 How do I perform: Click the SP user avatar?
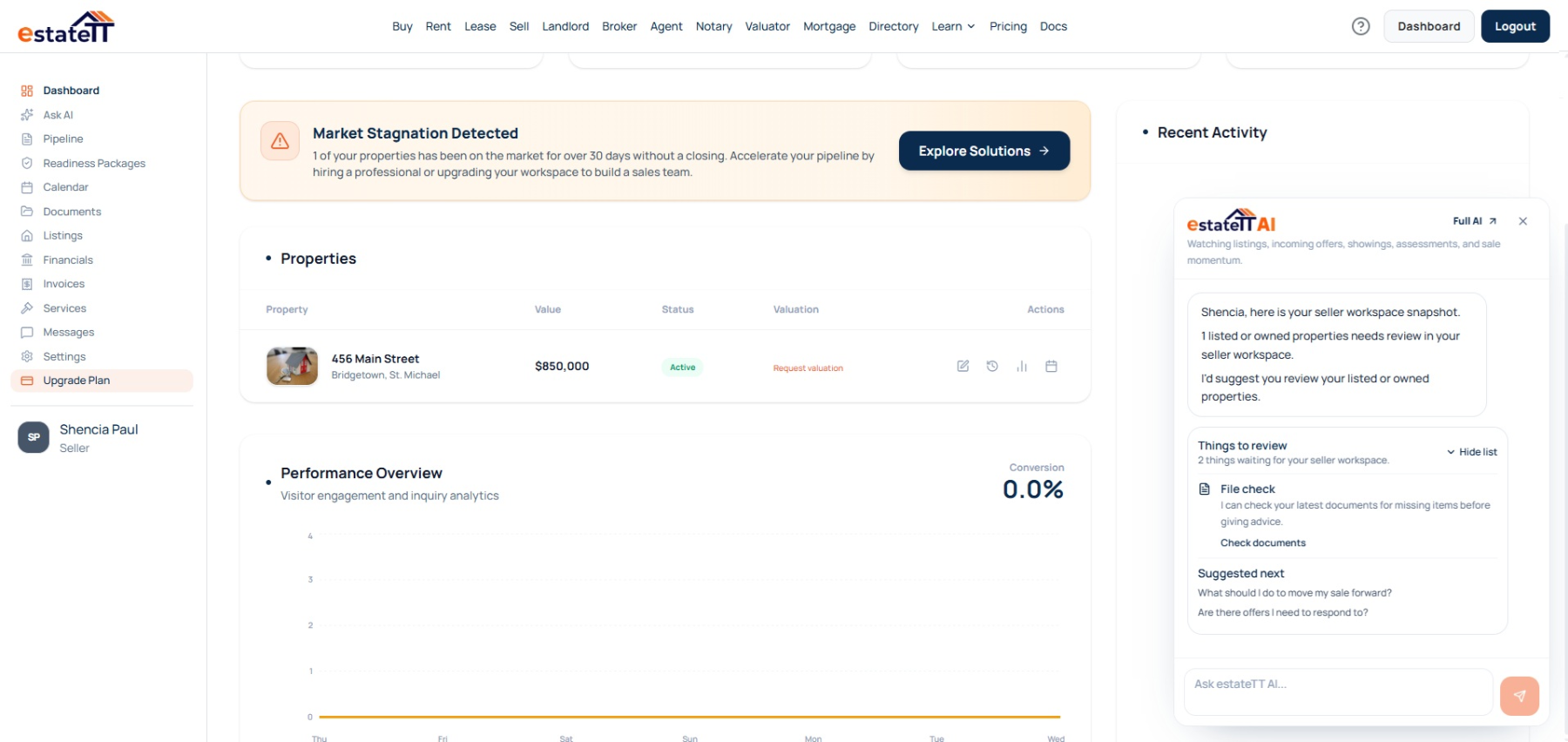33,437
